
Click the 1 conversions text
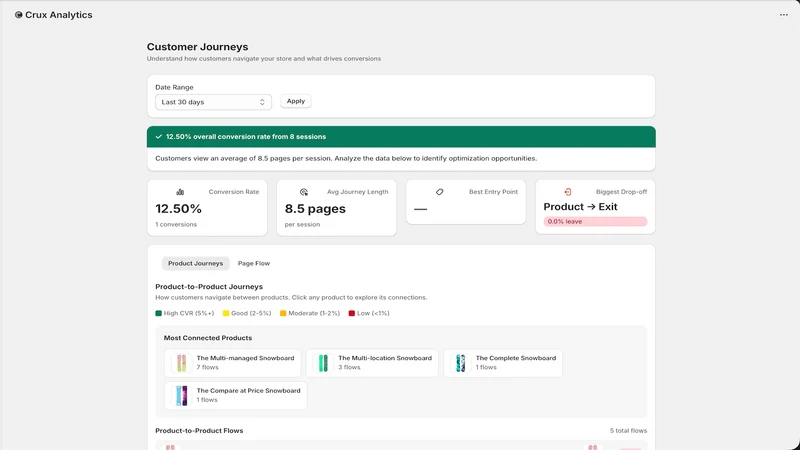(x=176, y=224)
